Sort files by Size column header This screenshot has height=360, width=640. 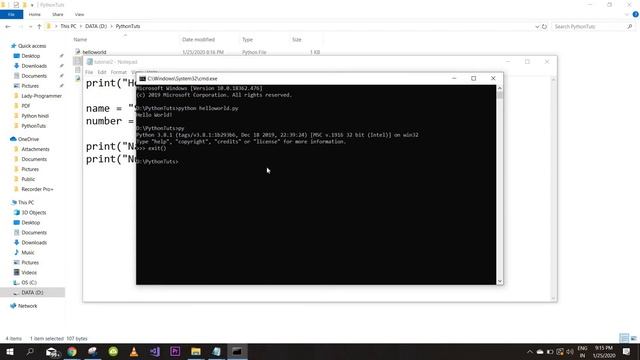pos(297,40)
